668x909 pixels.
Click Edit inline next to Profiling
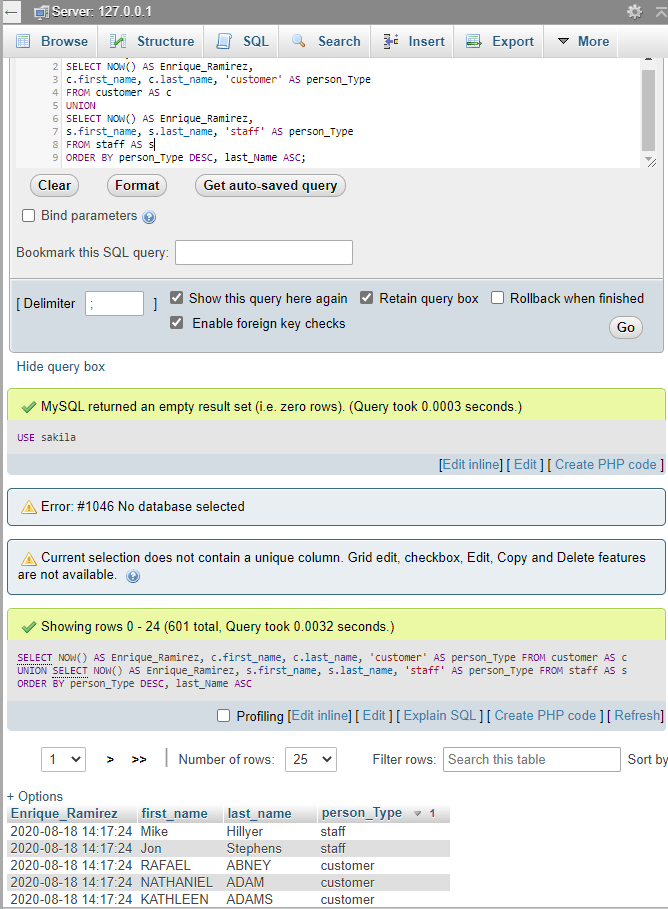[x=320, y=716]
